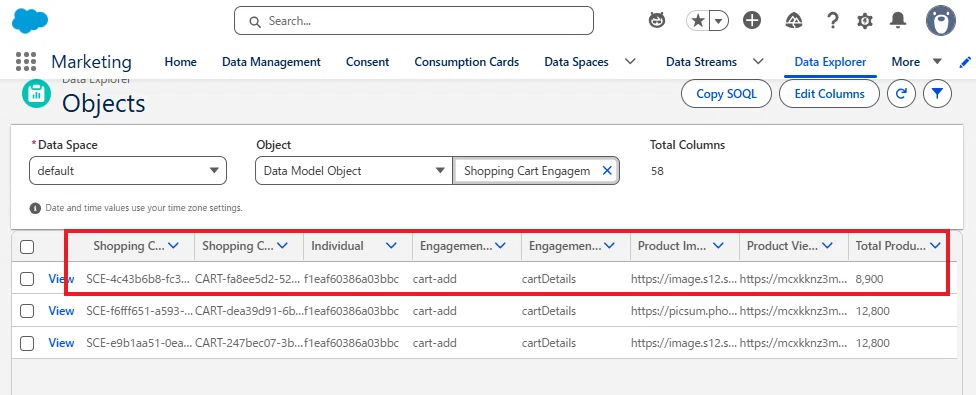The image size is (976, 395).
Task: Open the notifications bell
Action: tap(898, 21)
